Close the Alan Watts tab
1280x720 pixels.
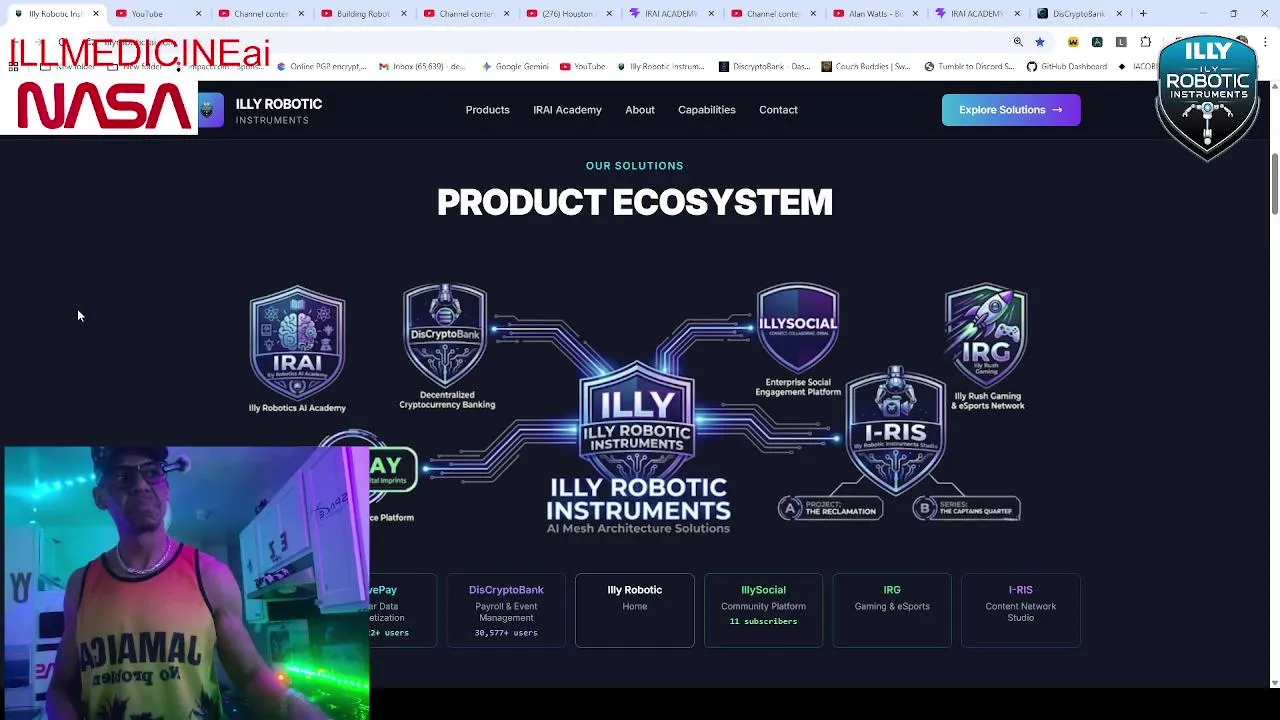coord(916,14)
